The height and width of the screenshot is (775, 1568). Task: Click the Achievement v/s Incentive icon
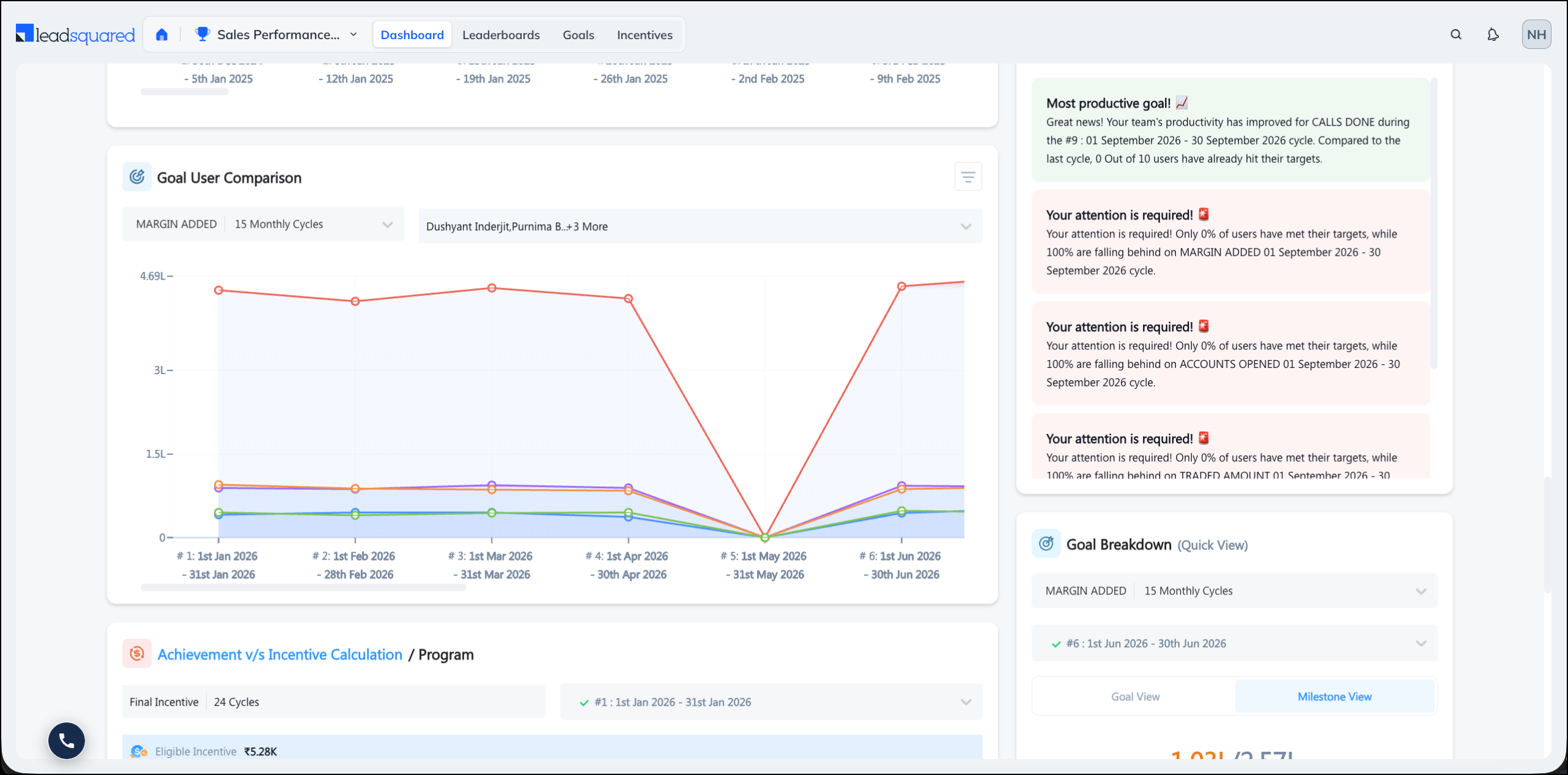(137, 654)
